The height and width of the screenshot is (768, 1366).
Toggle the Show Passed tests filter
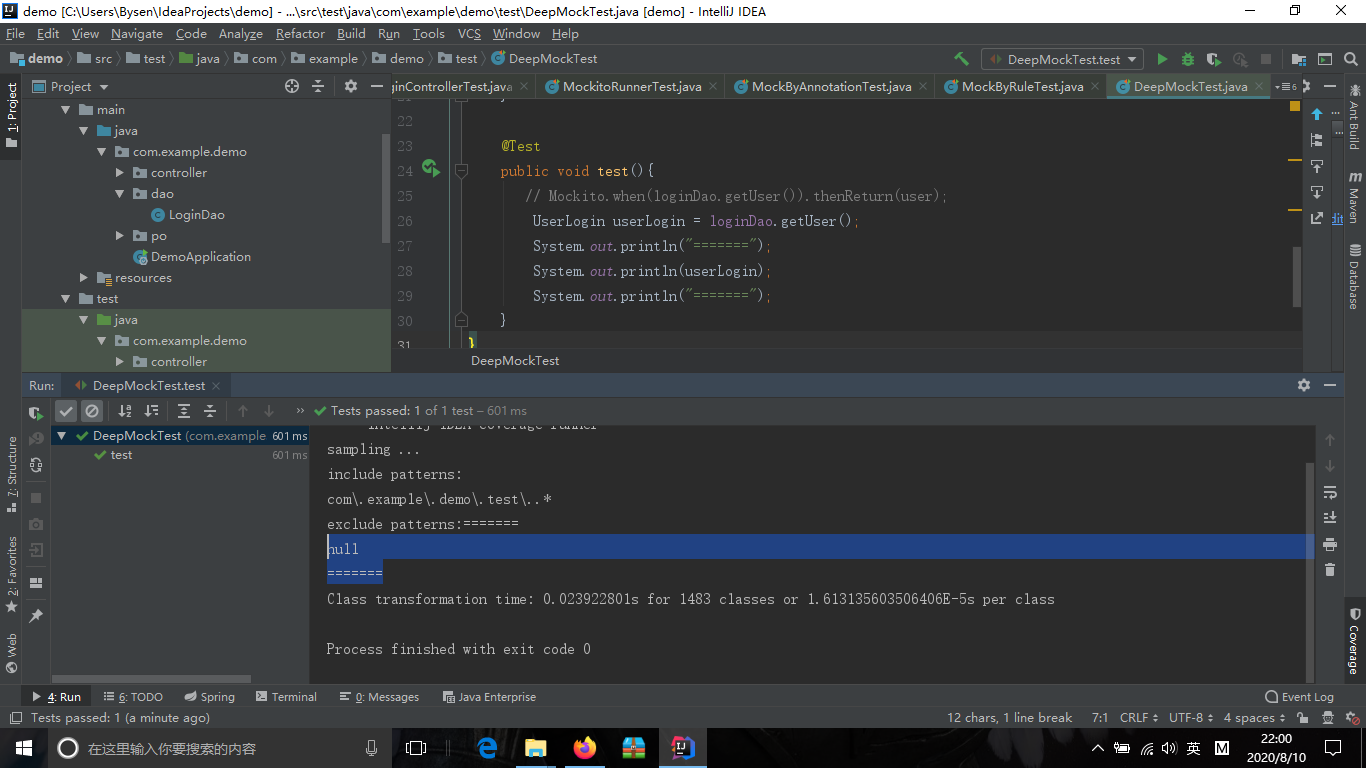[66, 410]
